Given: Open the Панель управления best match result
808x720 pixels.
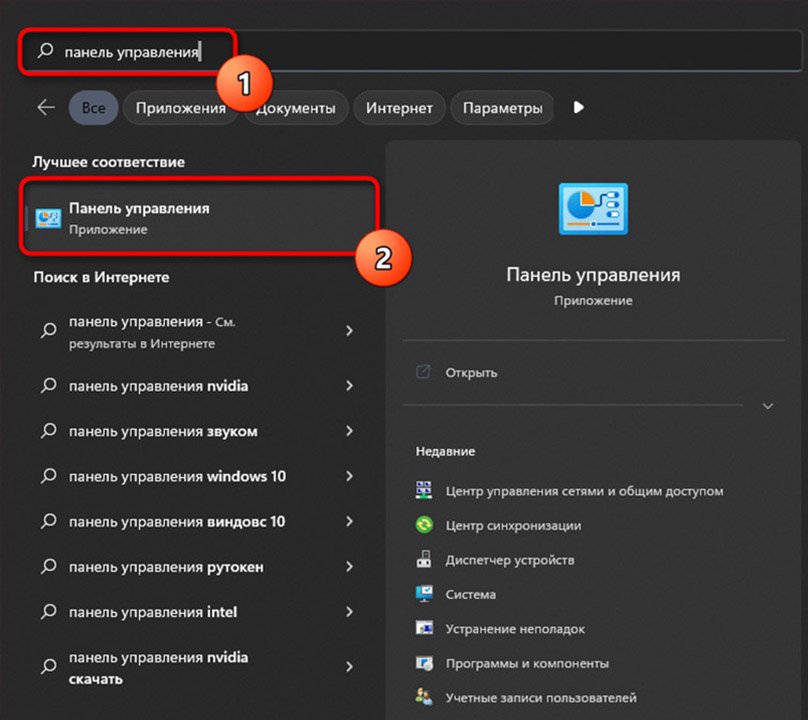Looking at the screenshot, I should click(200, 218).
